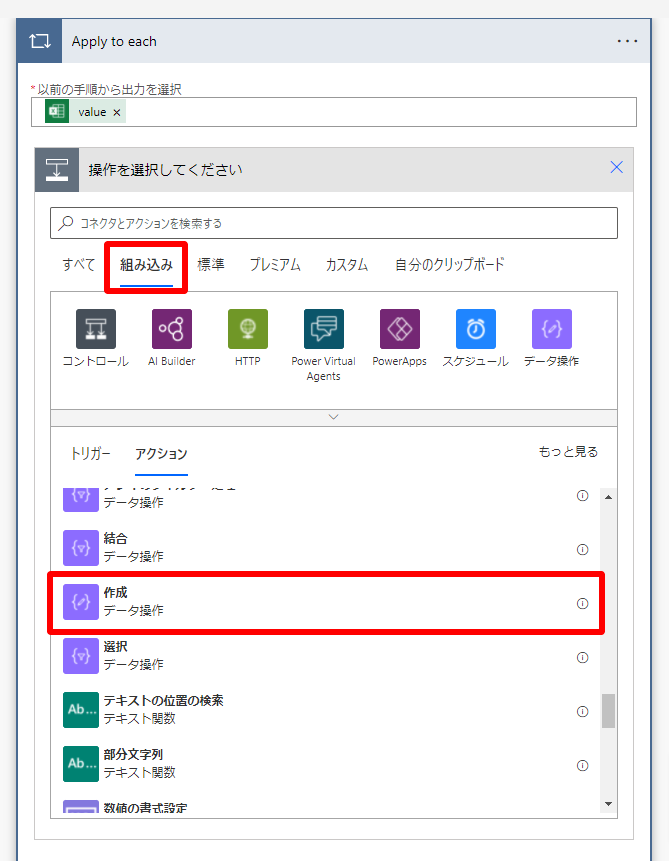This screenshot has width=669, height=861.
Task: Click the actions list scrollbar thumb
Action: click(608, 711)
